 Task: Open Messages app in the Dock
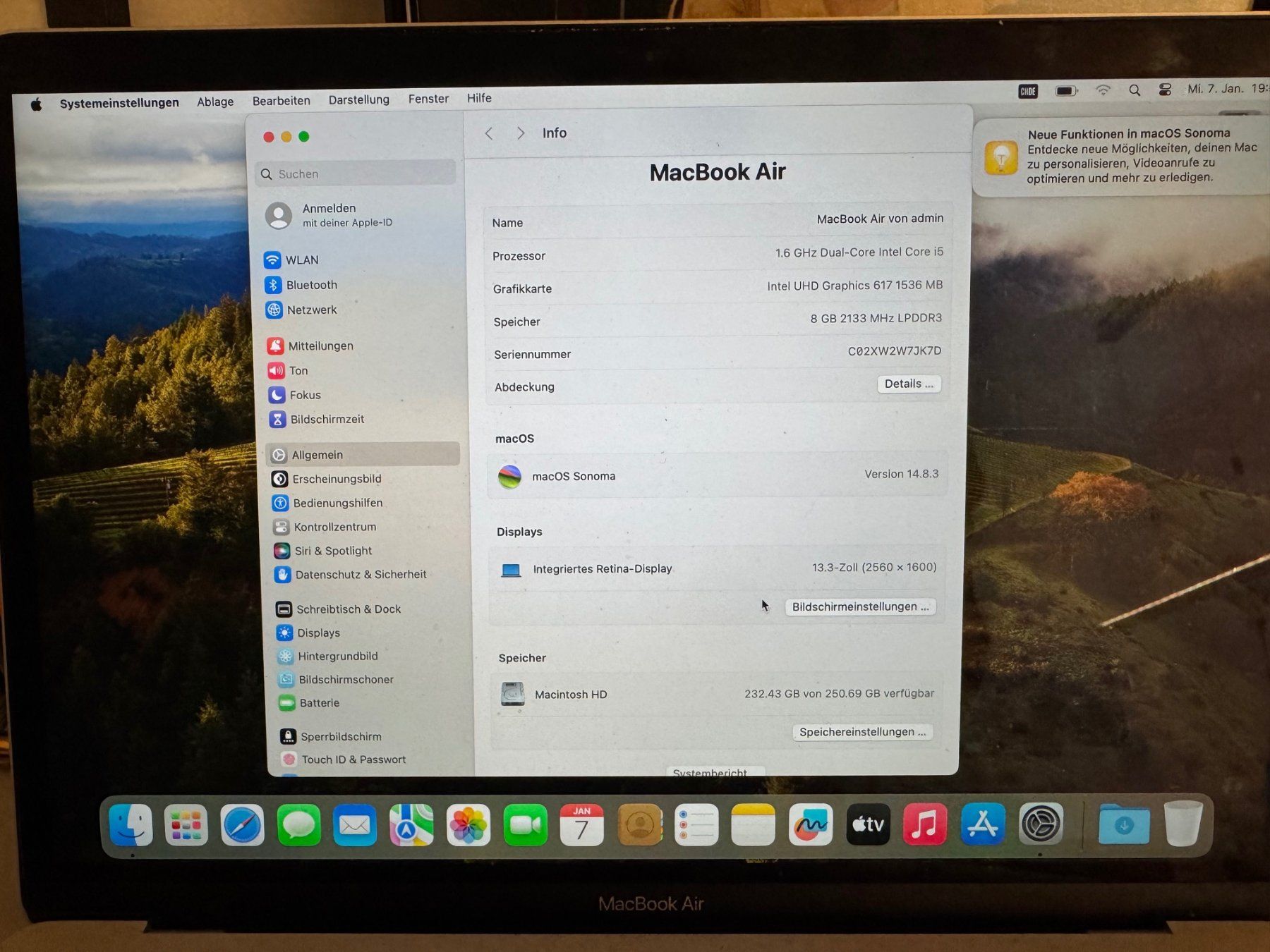tap(299, 824)
